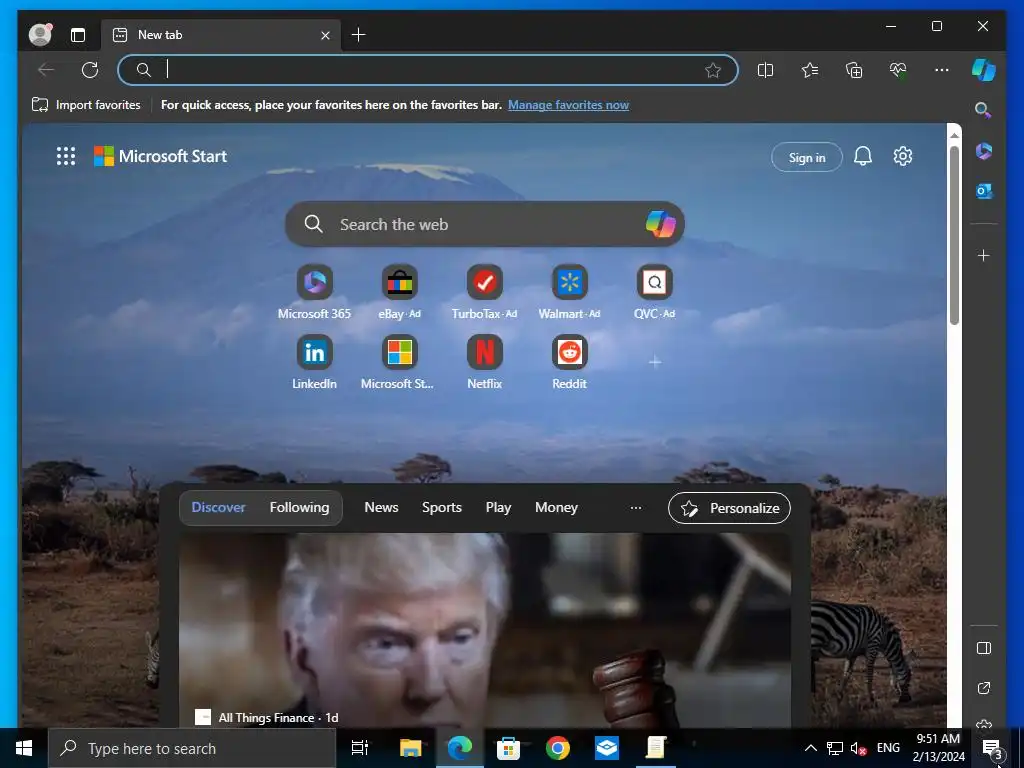This screenshot has height=768, width=1024.
Task: Open File Explorer from the taskbar
Action: point(411,748)
